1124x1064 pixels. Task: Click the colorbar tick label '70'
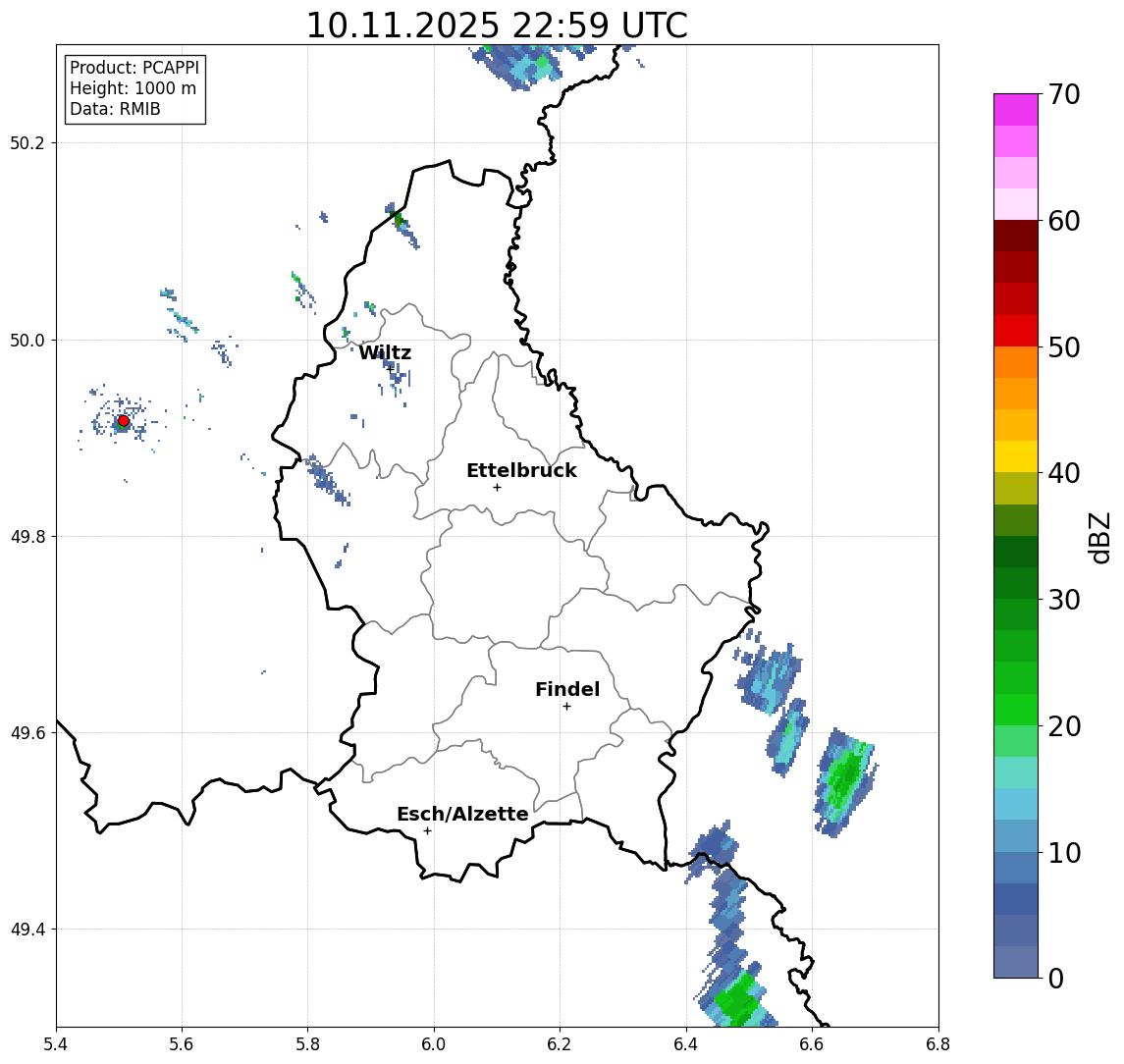pos(1064,94)
